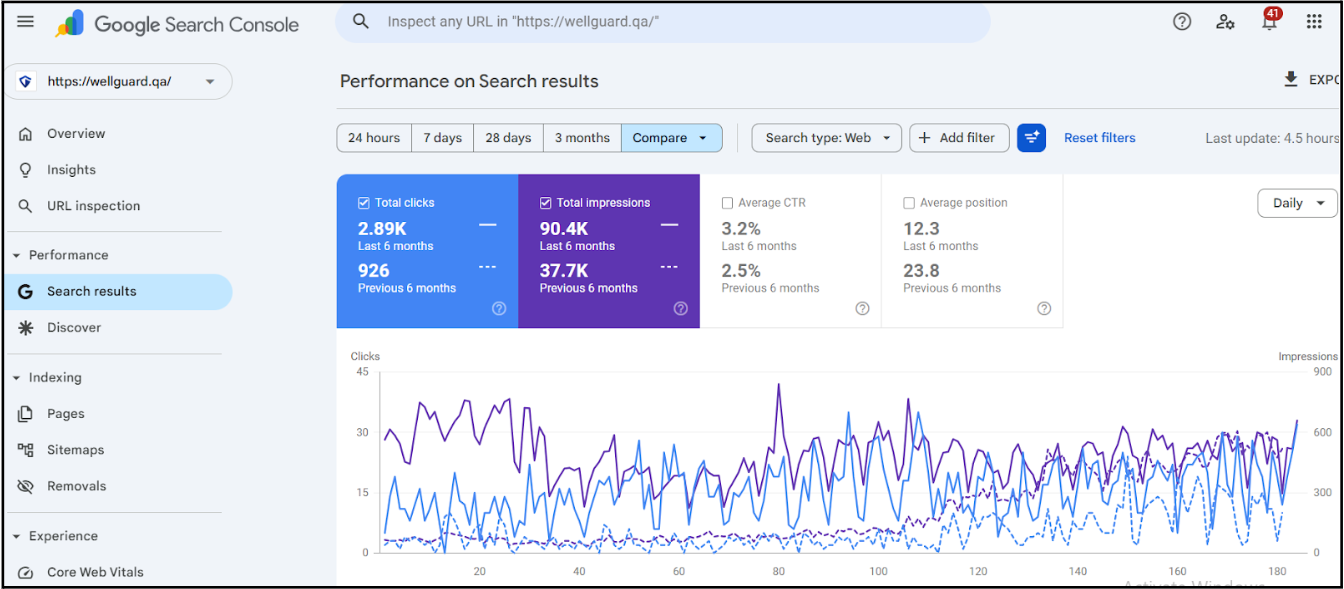The height and width of the screenshot is (589, 1344).
Task: Change the Daily chart granularity dropdown
Action: click(x=1297, y=202)
